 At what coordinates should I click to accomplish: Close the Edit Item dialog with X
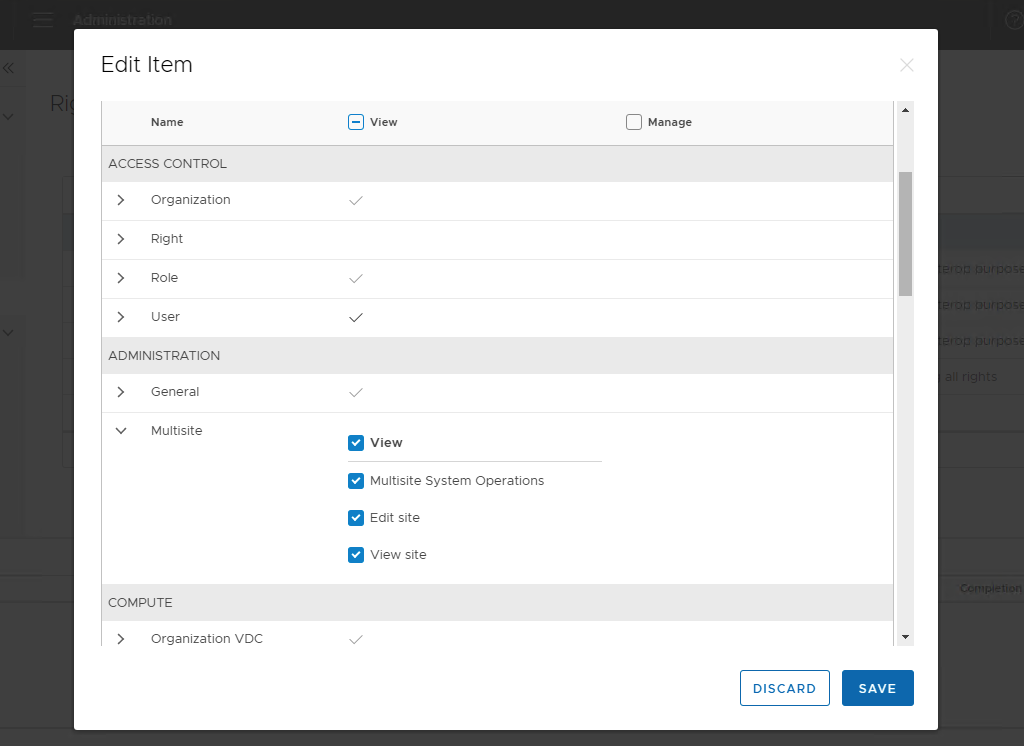pyautogui.click(x=906, y=65)
